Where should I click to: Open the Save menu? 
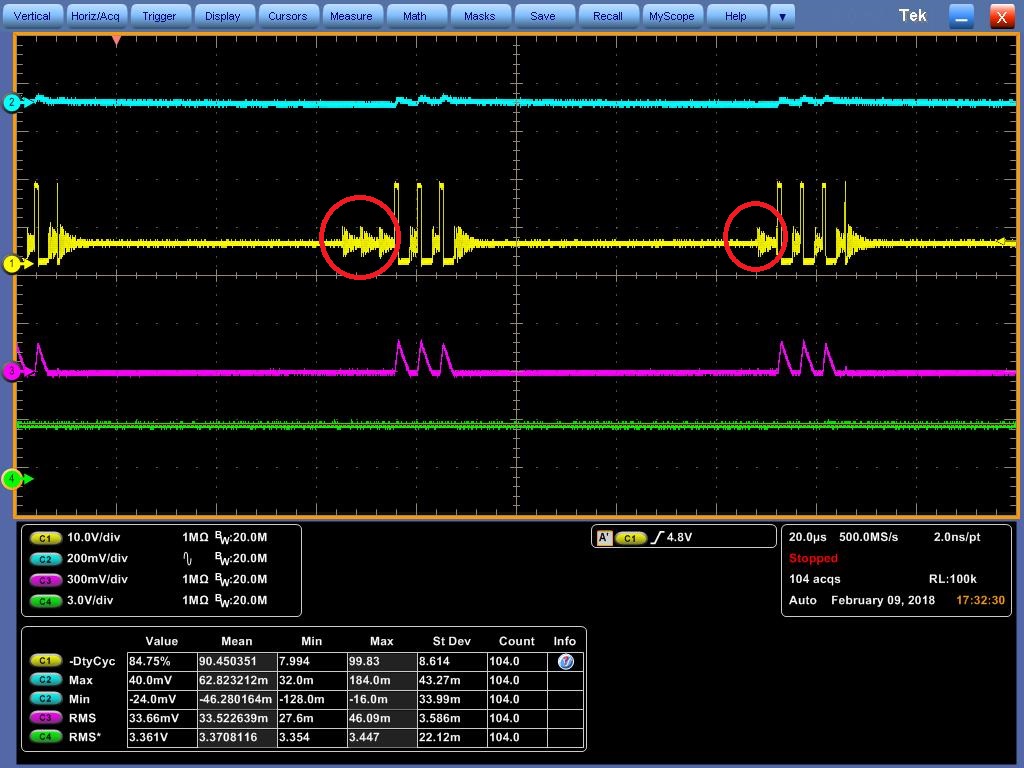coord(543,16)
